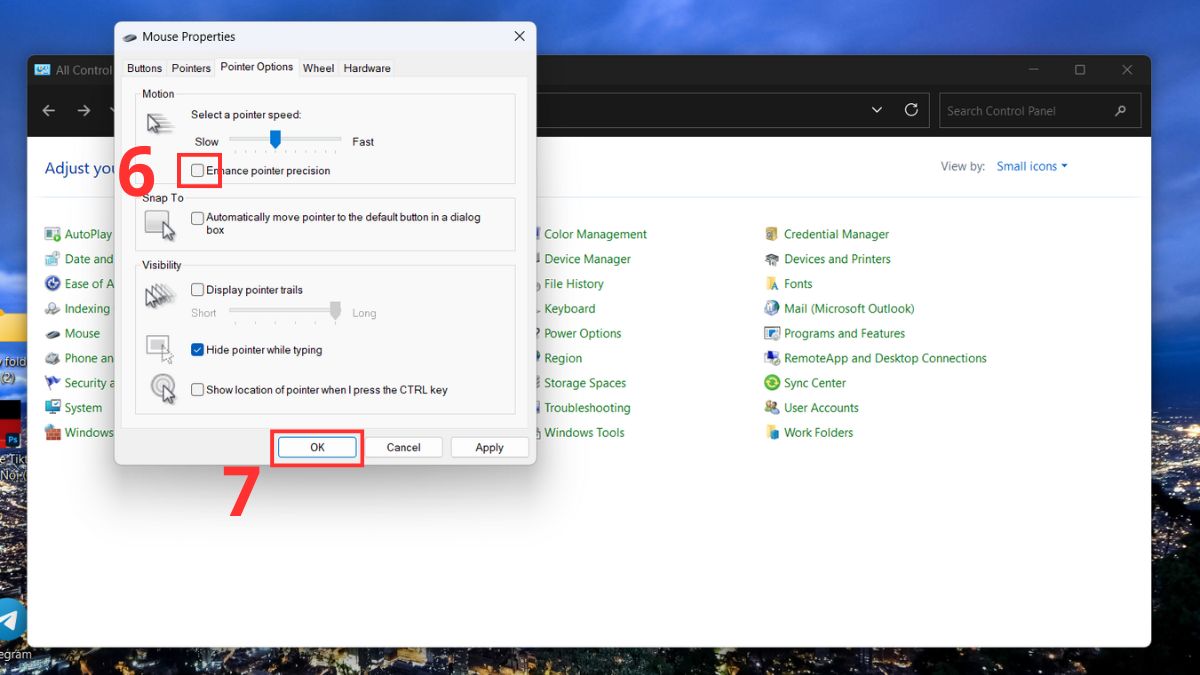1200x675 pixels.
Task: Expand the address bar history dropdown
Action: [877, 110]
